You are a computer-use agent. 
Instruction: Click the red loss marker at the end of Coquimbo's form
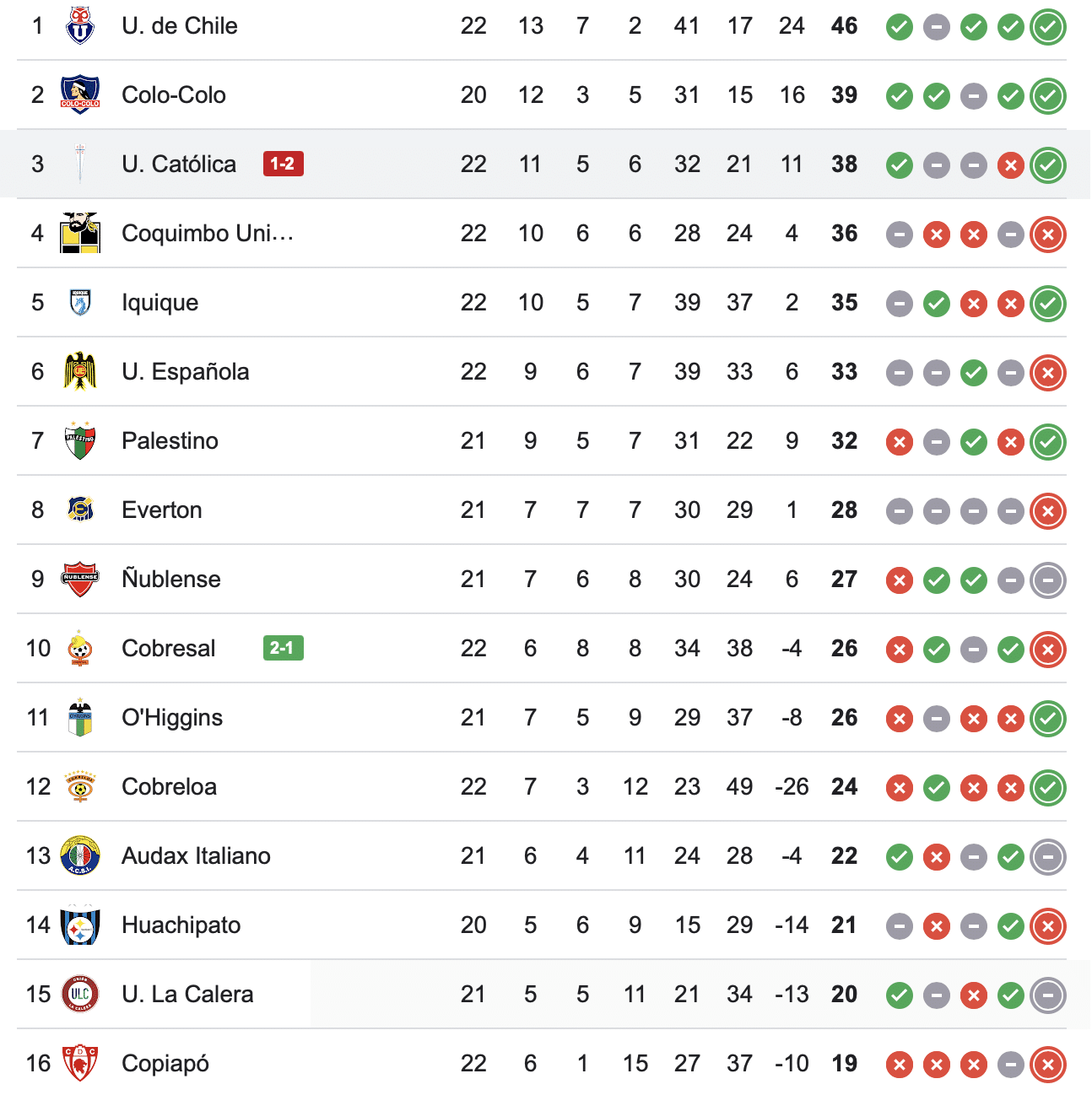pos(1047,234)
